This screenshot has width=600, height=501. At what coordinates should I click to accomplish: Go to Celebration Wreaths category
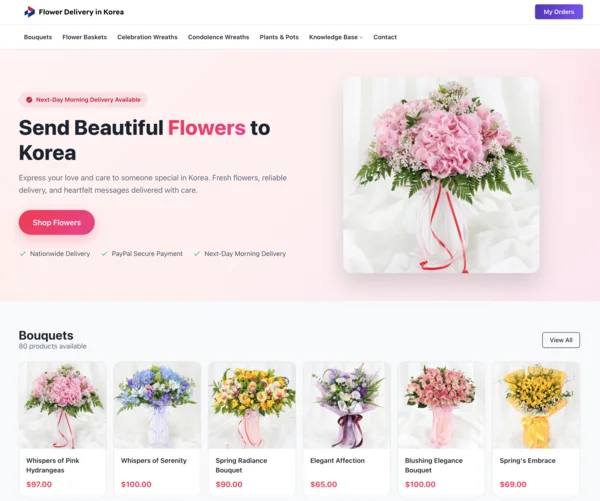147,37
